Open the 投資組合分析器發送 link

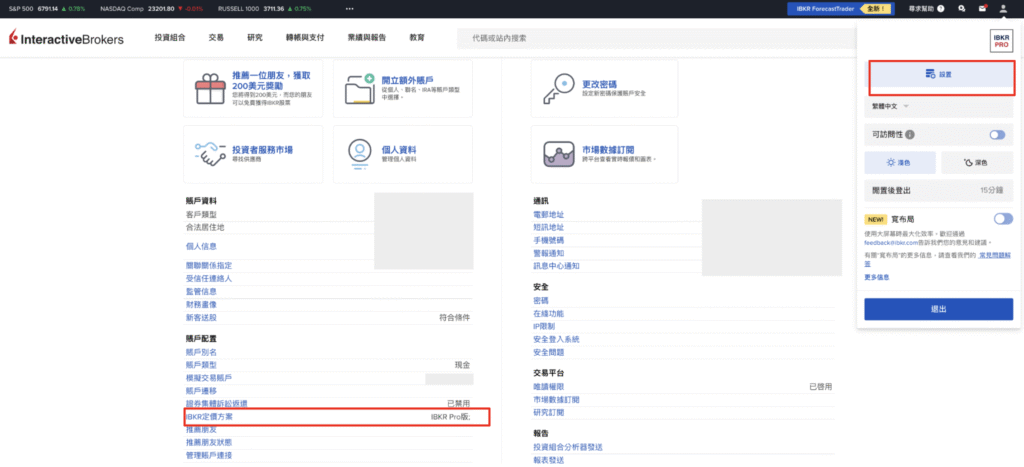568,447
